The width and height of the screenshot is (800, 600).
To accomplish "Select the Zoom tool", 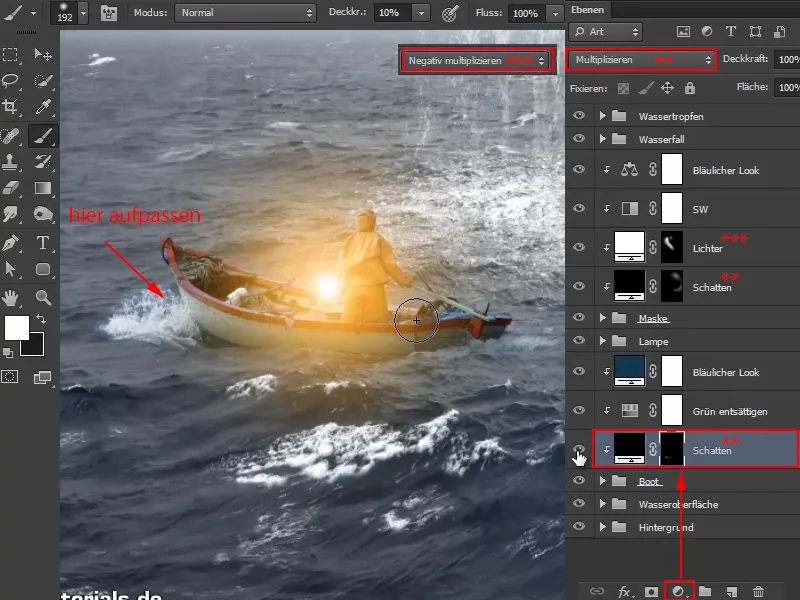I will click(x=43, y=297).
